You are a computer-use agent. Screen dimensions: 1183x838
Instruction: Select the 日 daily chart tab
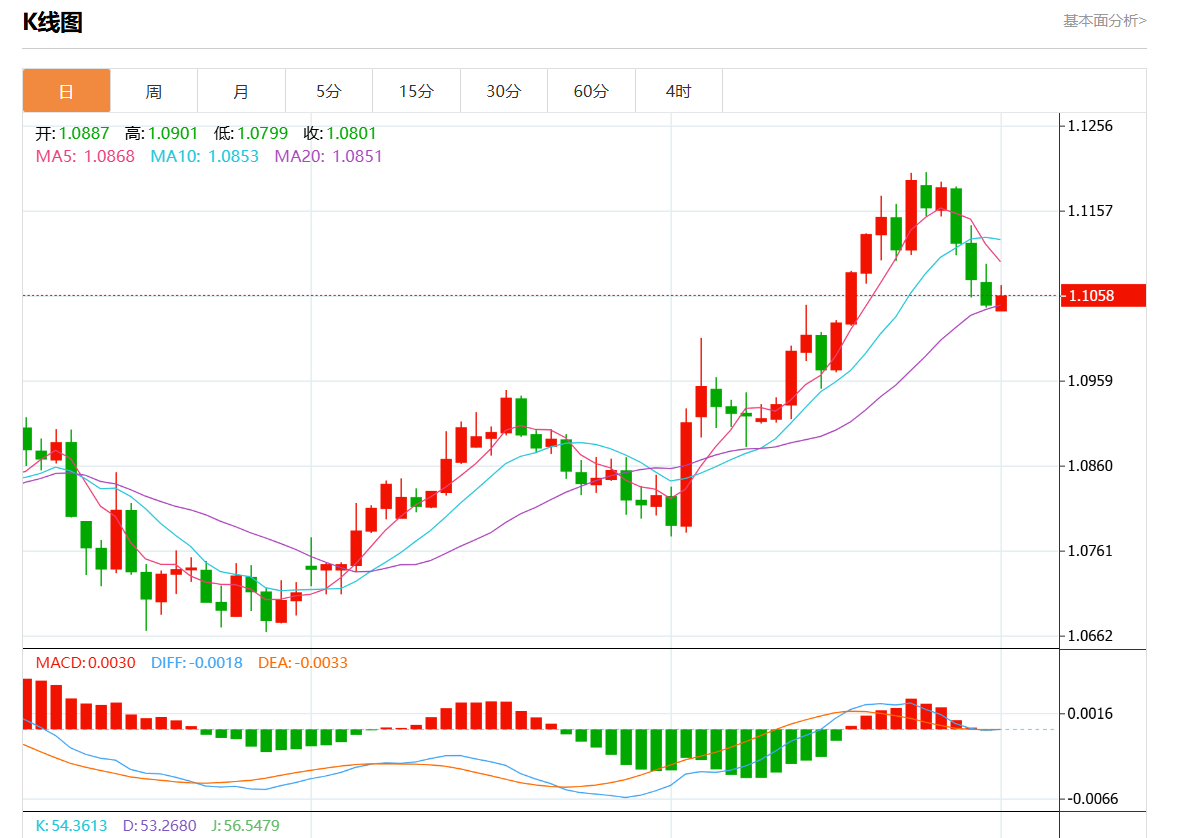[66, 91]
